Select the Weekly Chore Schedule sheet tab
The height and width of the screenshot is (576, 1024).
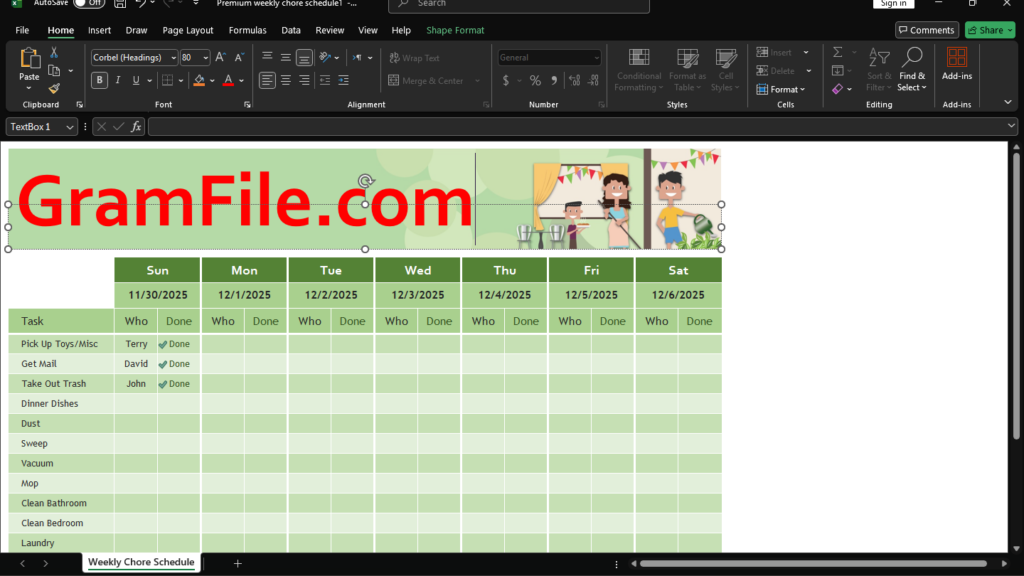pos(140,562)
